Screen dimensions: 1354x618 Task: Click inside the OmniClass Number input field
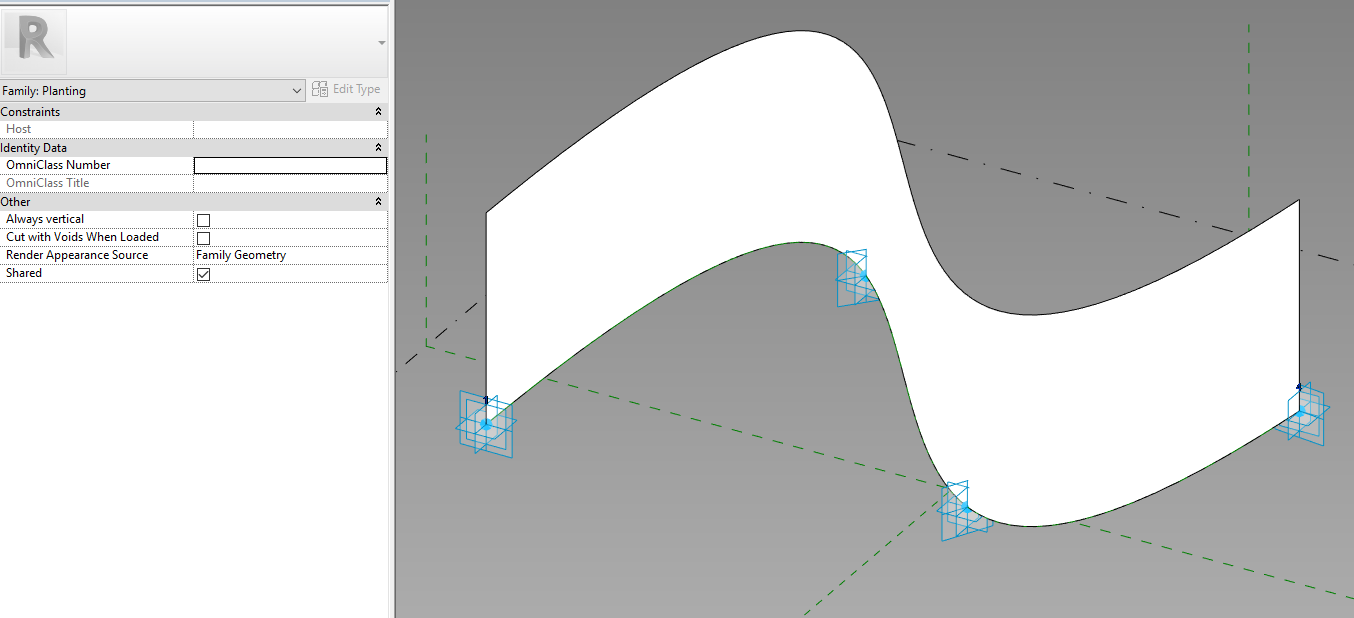pyautogui.click(x=290, y=165)
